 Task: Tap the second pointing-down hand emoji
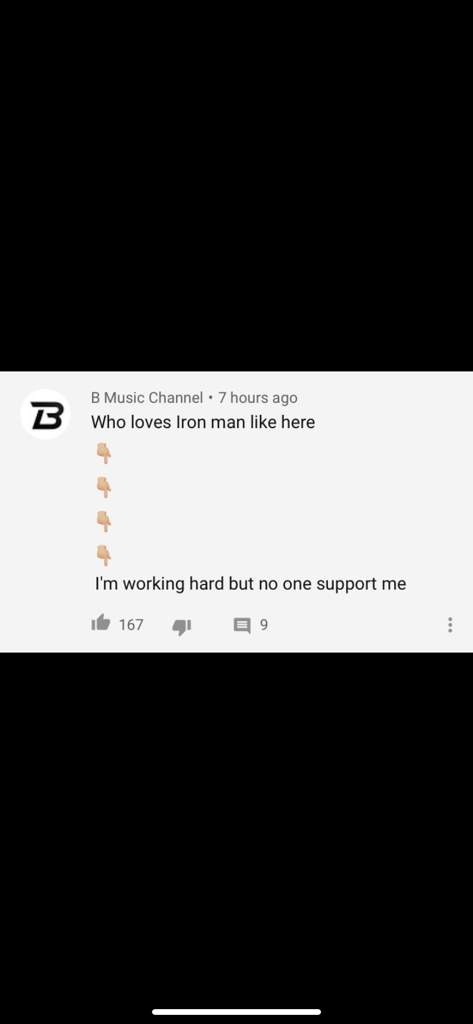pos(103,487)
